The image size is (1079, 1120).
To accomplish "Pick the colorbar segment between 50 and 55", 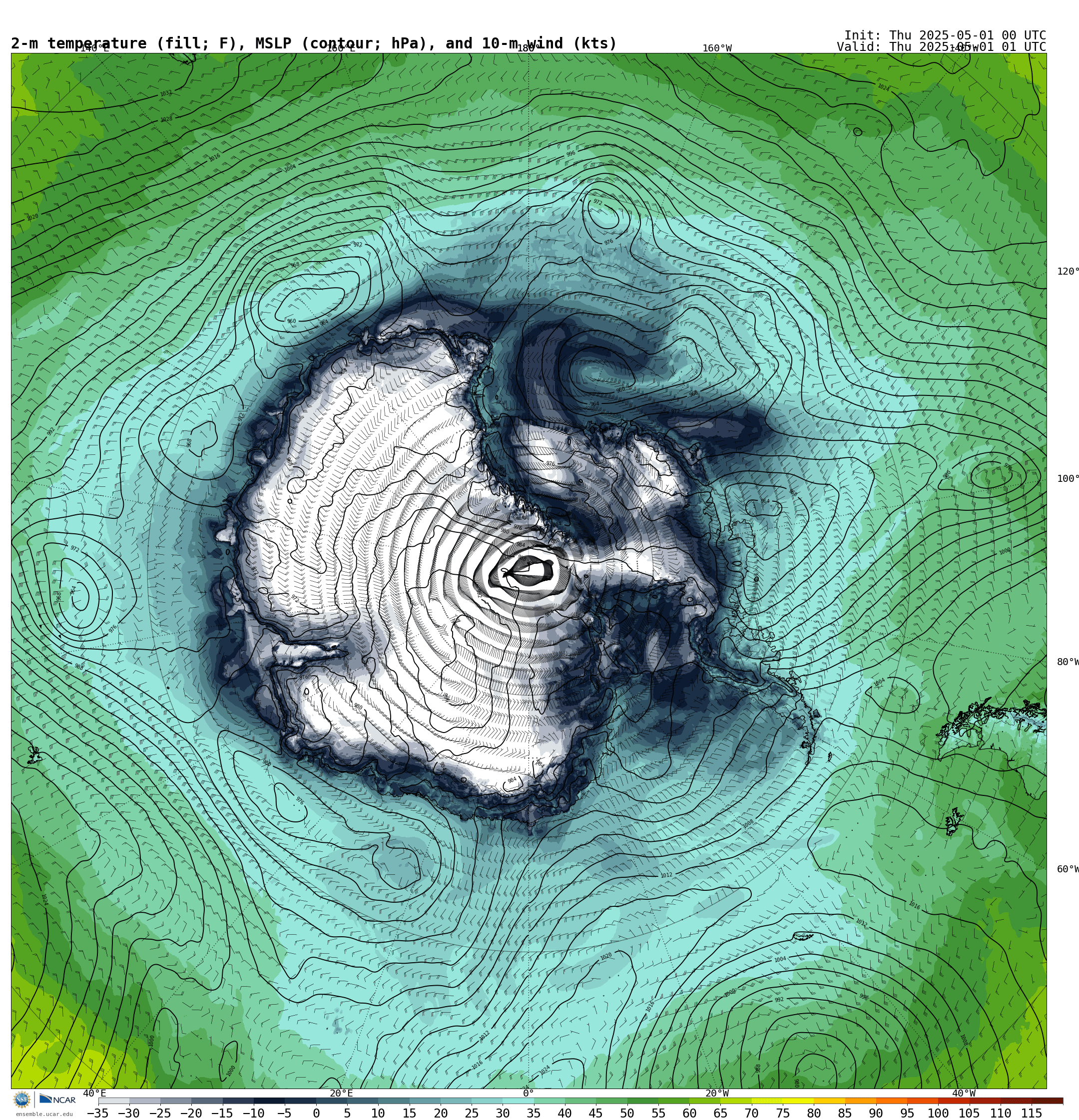I will (x=643, y=1101).
